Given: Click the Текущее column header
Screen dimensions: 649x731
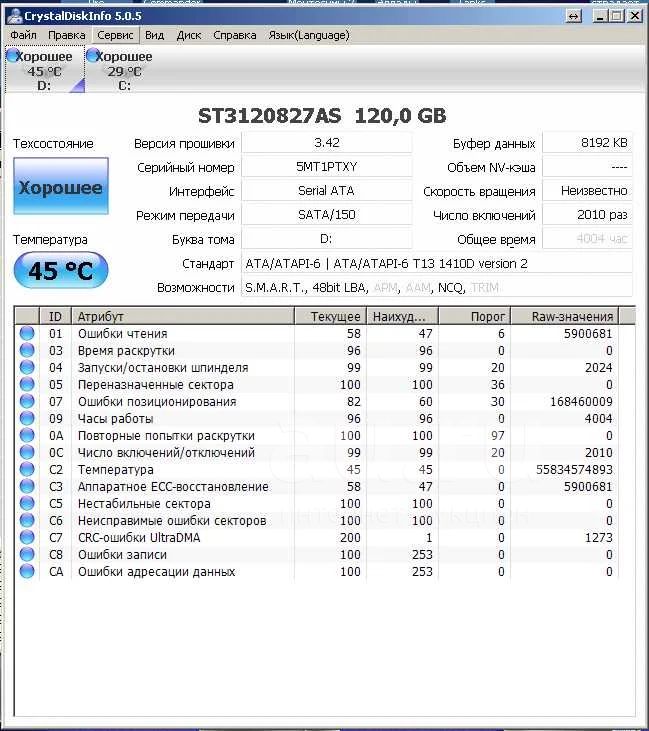Looking at the screenshot, I should pos(331,316).
